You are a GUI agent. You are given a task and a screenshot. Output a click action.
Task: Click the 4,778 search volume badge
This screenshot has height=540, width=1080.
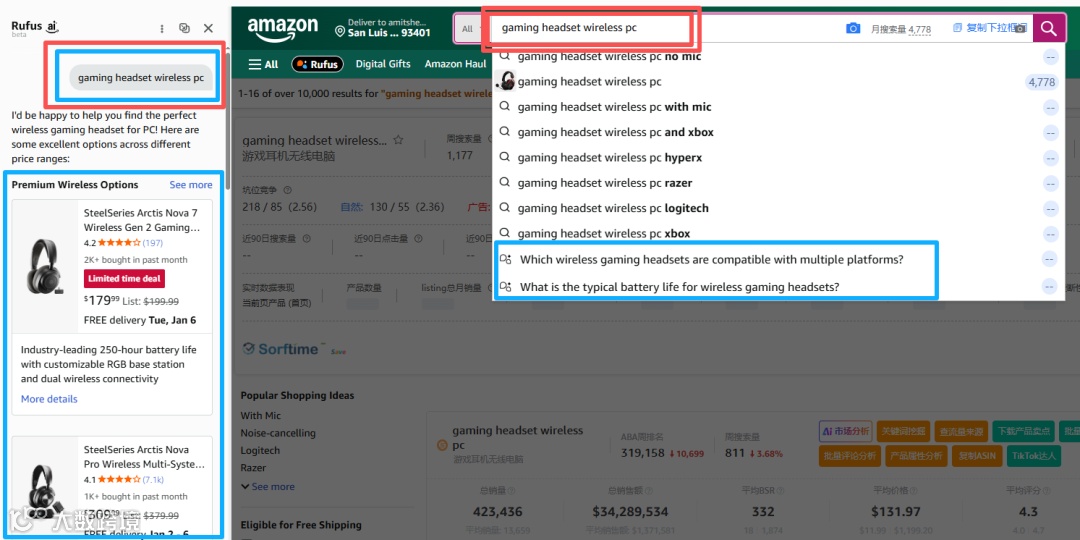pyautogui.click(x=1041, y=82)
